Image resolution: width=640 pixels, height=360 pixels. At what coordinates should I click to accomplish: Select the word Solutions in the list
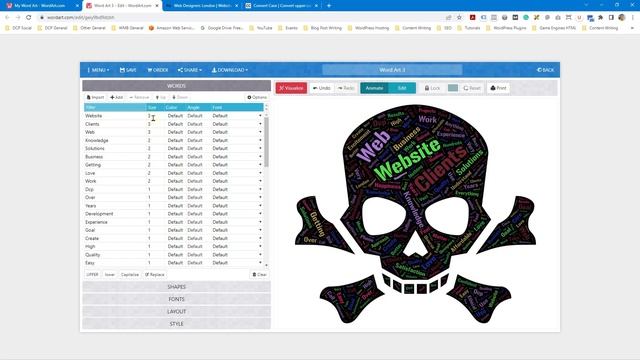[x=95, y=149]
